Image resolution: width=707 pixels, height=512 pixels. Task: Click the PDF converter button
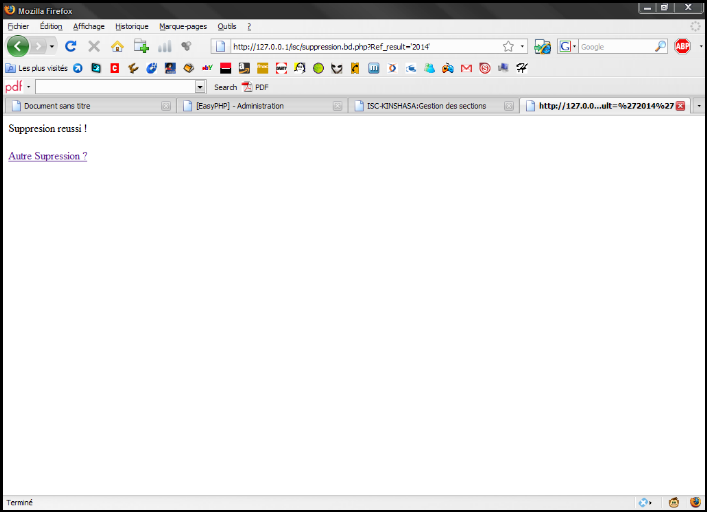(255, 87)
